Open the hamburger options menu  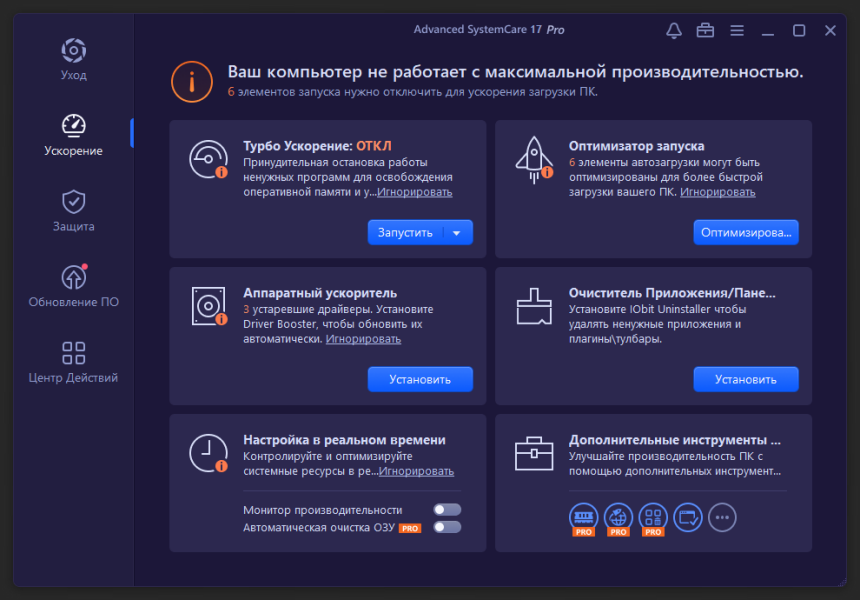(737, 31)
